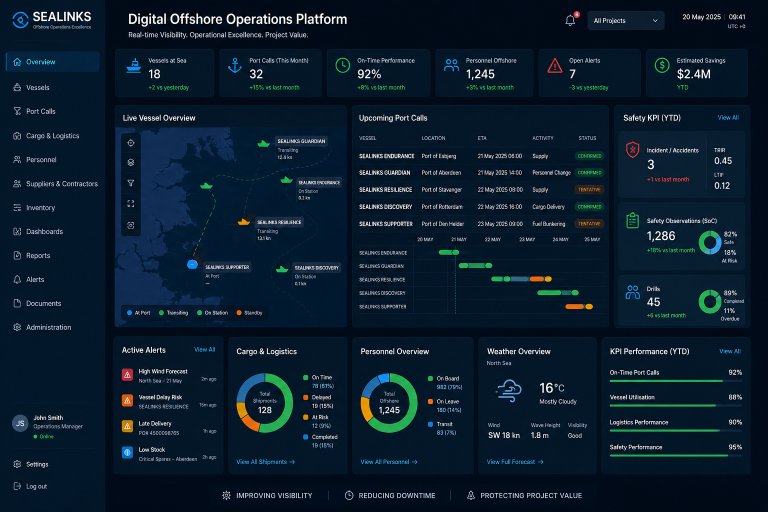Select SEALINKS GUARDIAN vessel marker on map

pos(264,144)
